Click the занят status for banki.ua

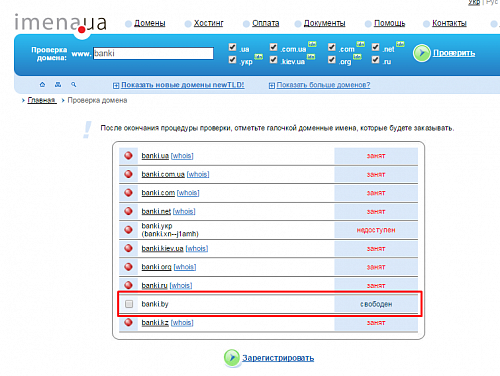(x=376, y=156)
